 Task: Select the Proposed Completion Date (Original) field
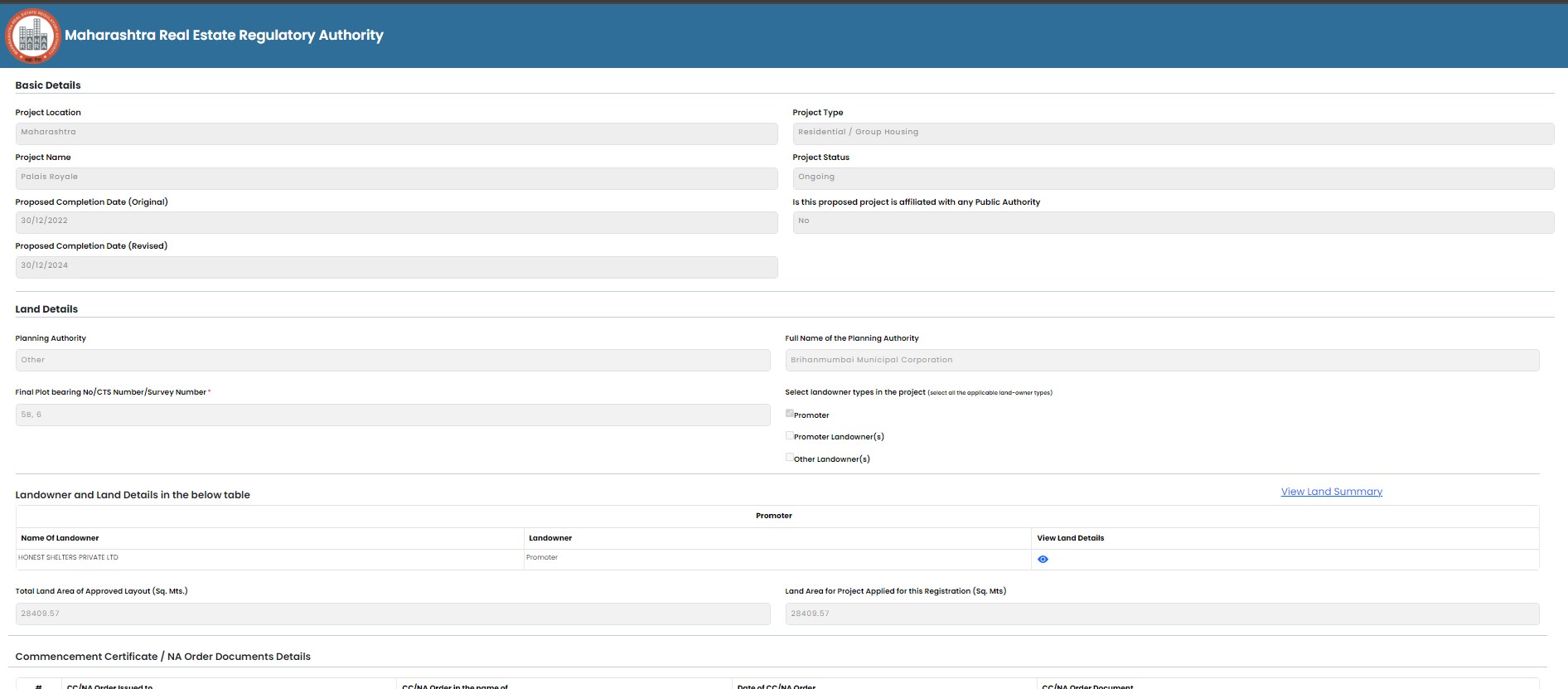pyautogui.click(x=396, y=222)
